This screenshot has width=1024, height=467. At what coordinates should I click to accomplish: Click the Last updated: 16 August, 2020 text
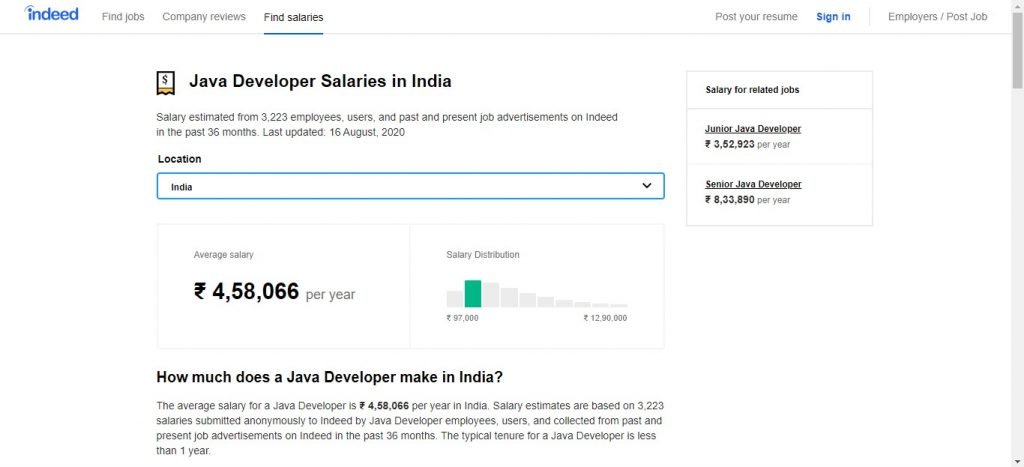click(334, 133)
